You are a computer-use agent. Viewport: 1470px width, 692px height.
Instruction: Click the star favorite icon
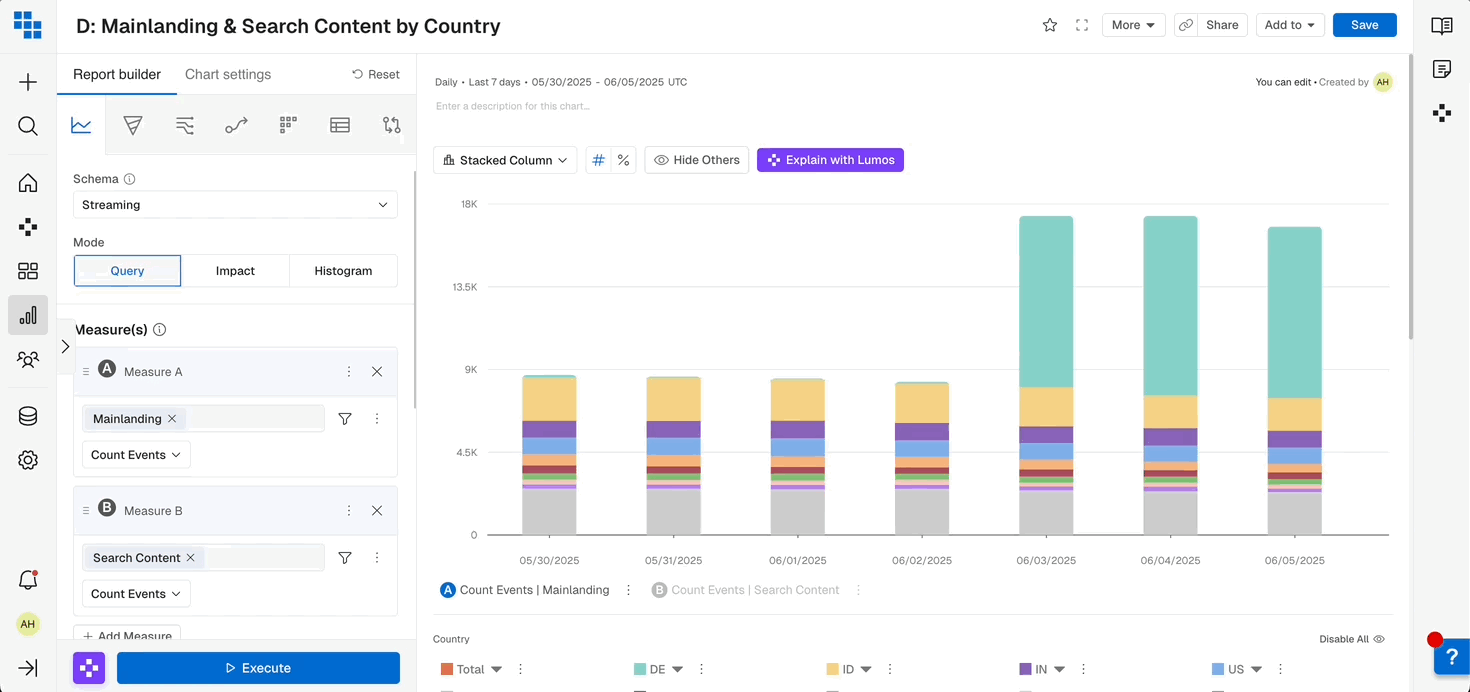[1050, 25]
